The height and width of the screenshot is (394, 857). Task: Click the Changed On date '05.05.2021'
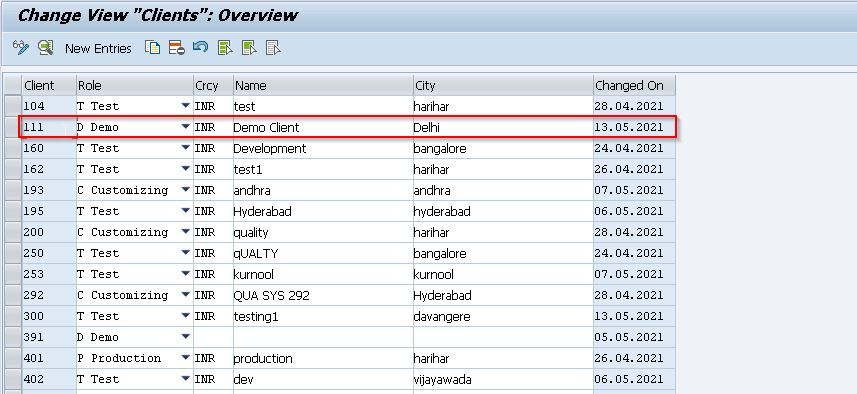point(635,338)
